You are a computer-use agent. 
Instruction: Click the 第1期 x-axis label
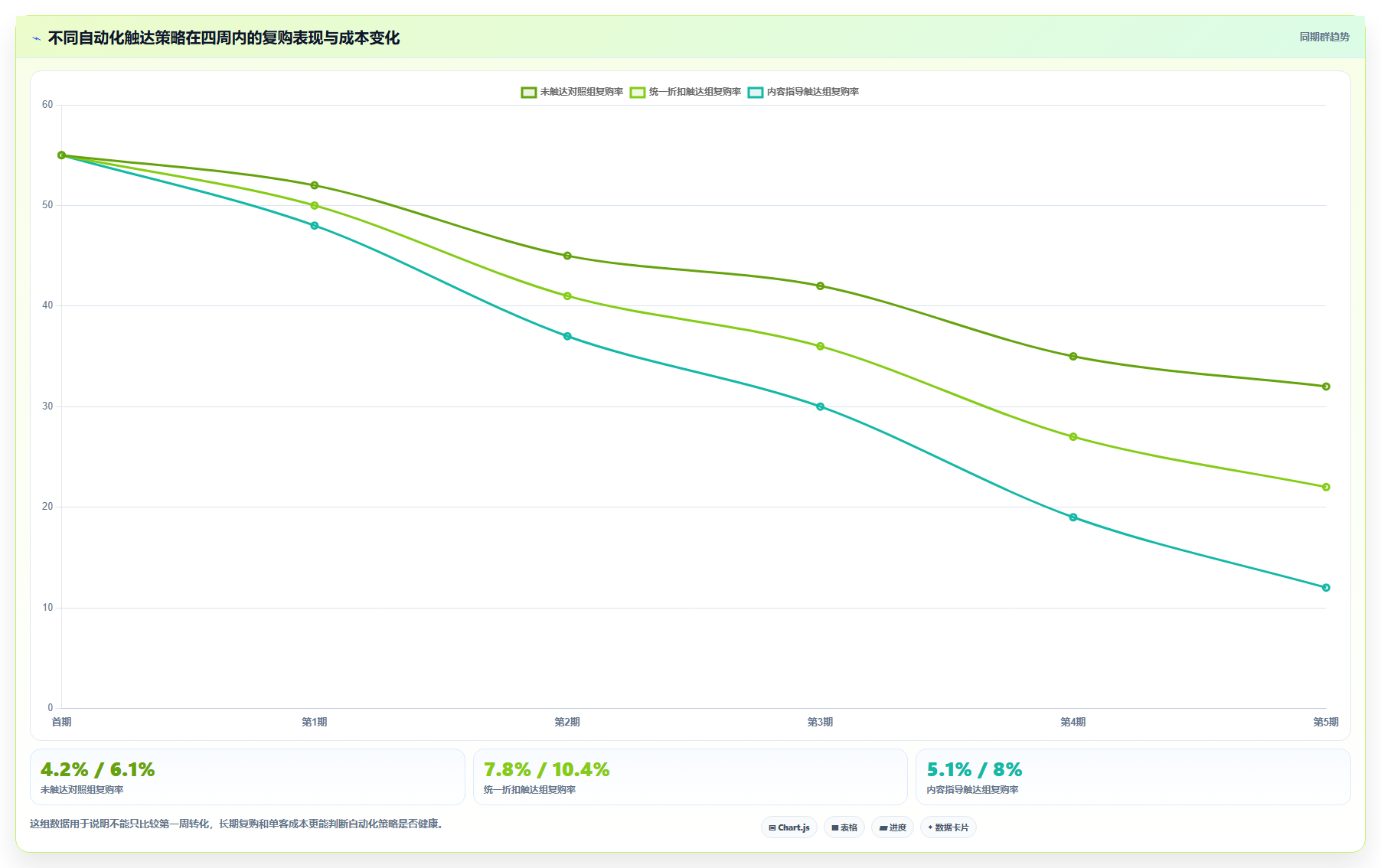pos(315,722)
